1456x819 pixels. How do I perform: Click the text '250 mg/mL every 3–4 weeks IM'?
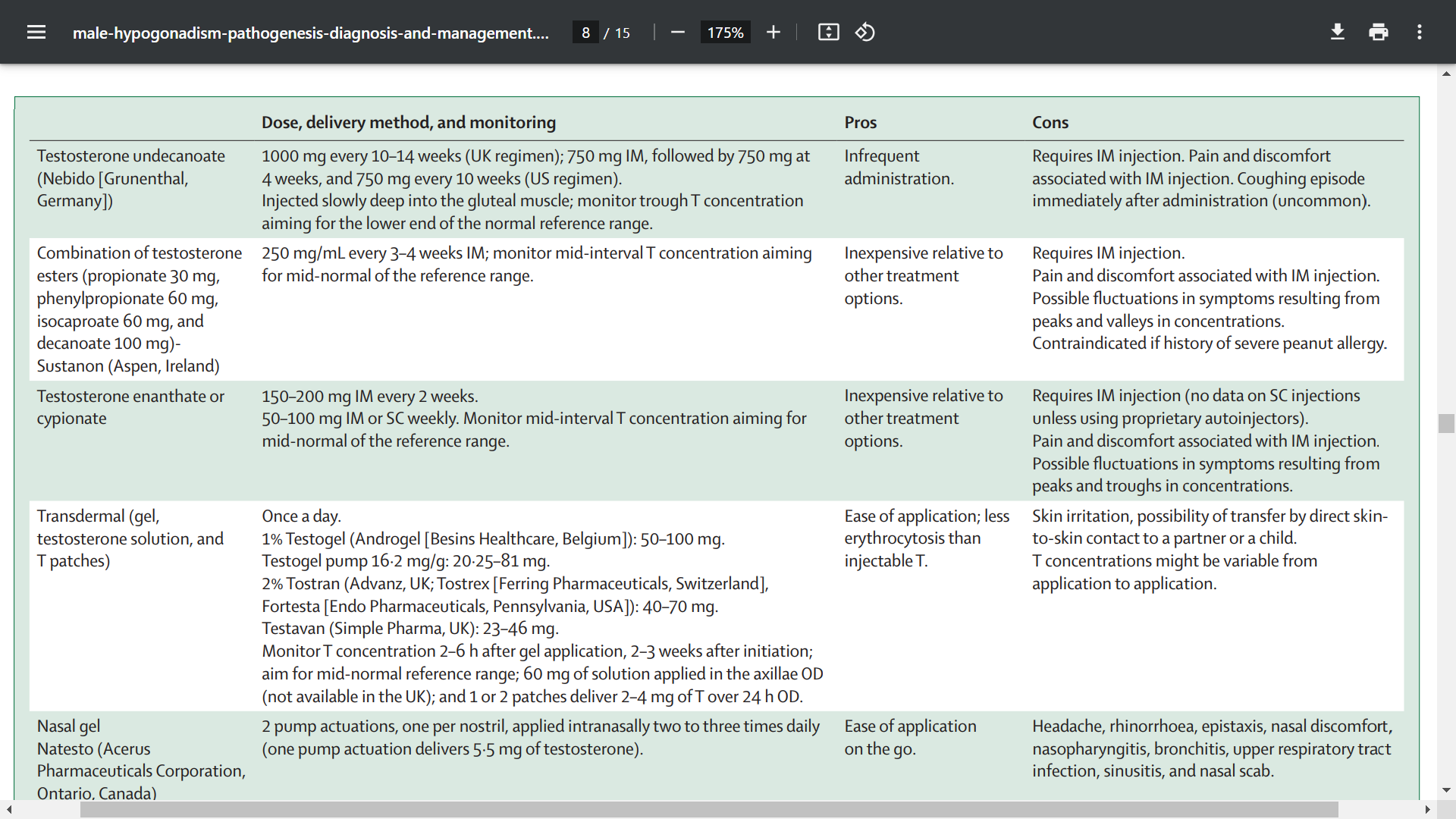tap(373, 253)
